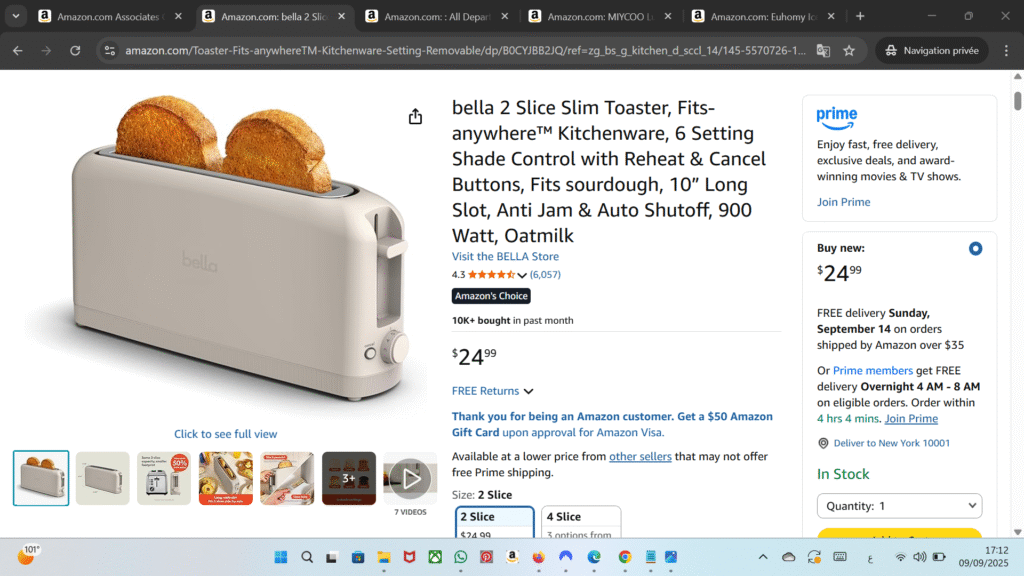Select the Buy new radio button

pos(975,249)
